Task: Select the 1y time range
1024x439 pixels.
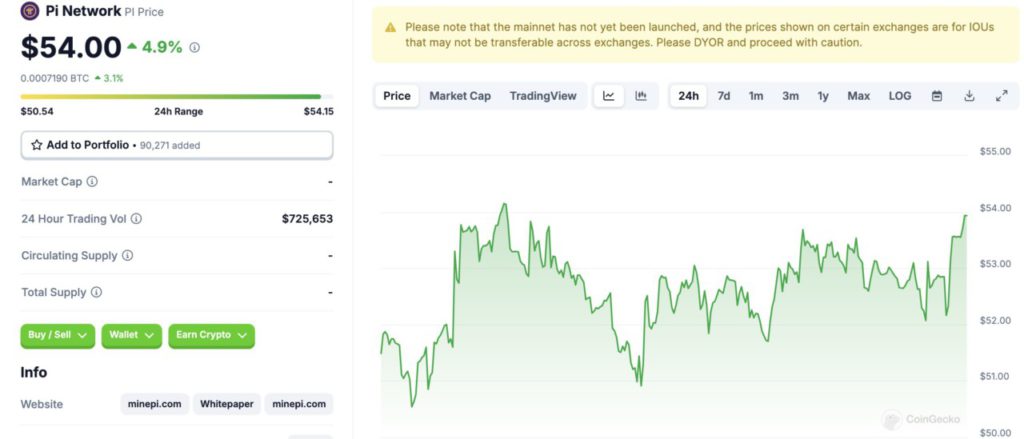Action: [x=823, y=96]
